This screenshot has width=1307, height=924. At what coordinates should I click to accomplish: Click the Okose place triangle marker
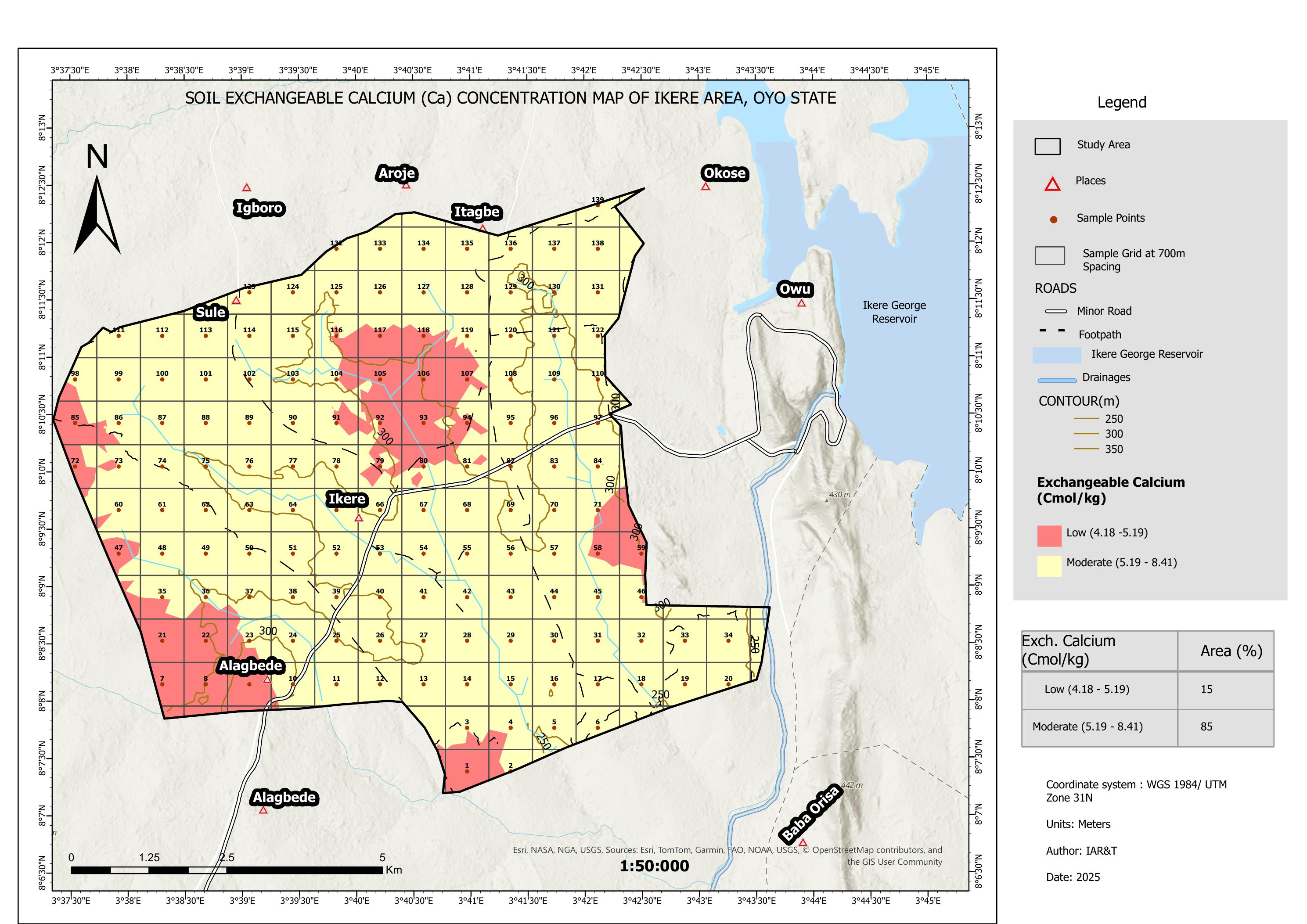(x=705, y=186)
